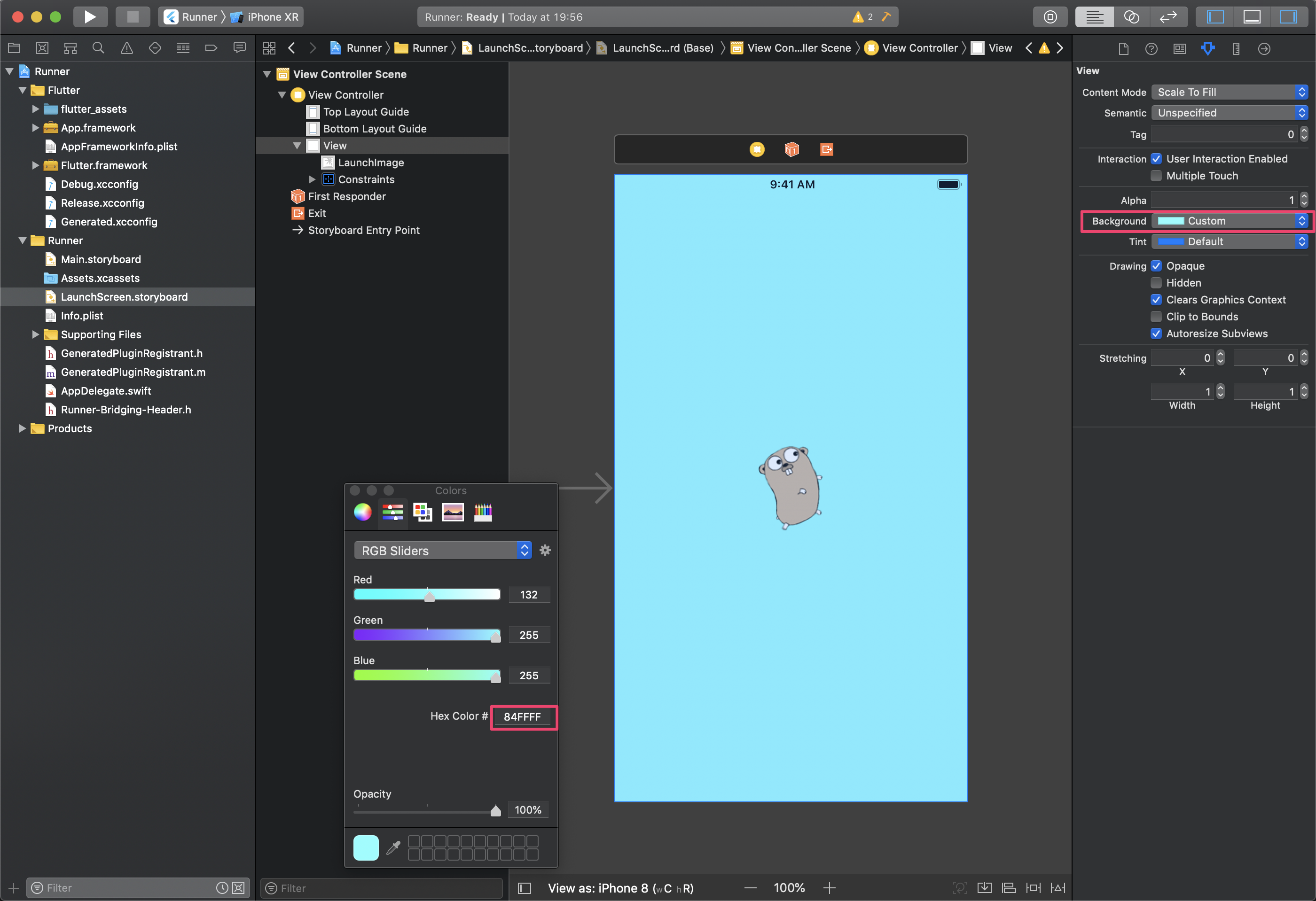Select Main.storyboard in the project navigator

(101, 259)
